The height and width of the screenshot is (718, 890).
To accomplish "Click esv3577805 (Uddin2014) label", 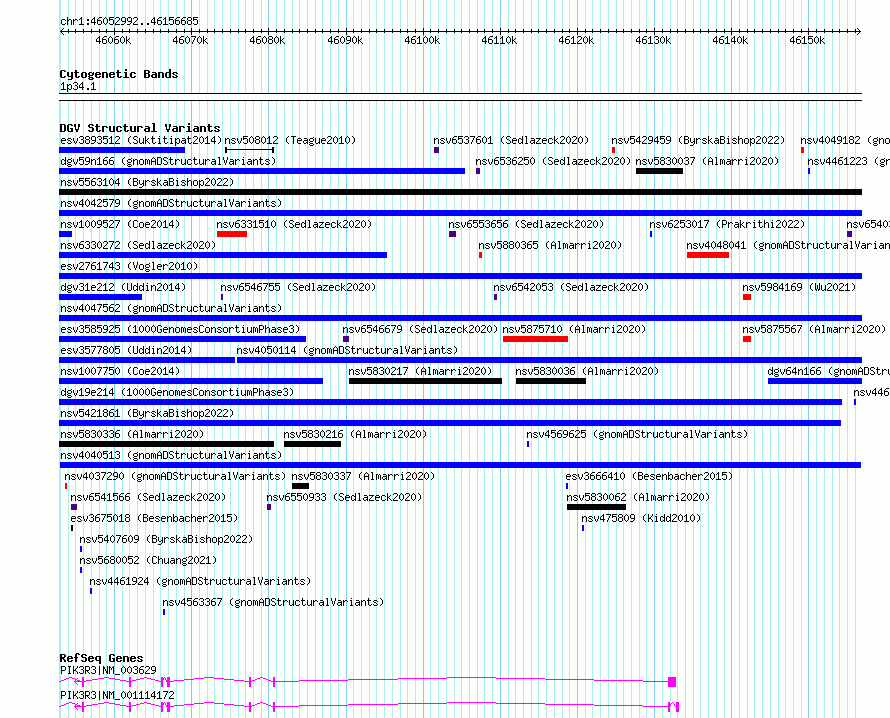I will [126, 350].
